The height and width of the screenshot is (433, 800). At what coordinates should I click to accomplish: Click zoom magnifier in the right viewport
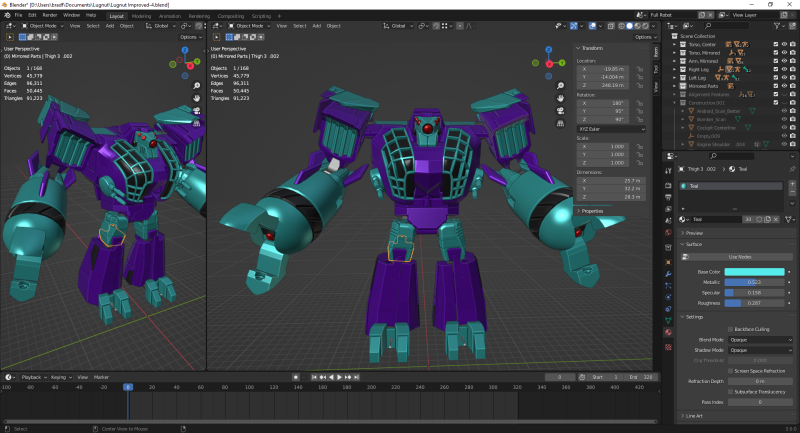[560, 86]
